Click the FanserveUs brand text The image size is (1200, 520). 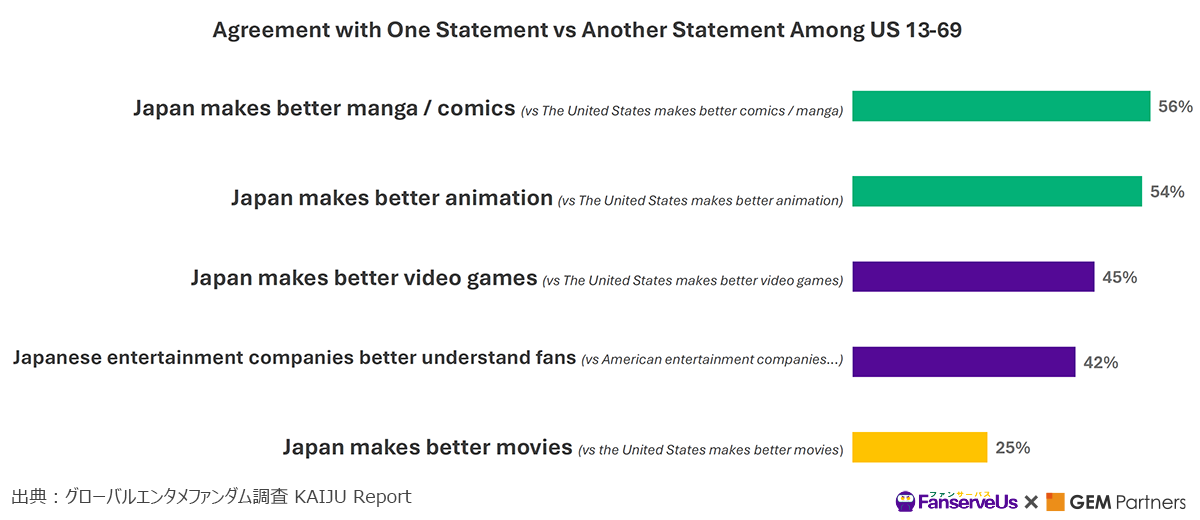(969, 501)
